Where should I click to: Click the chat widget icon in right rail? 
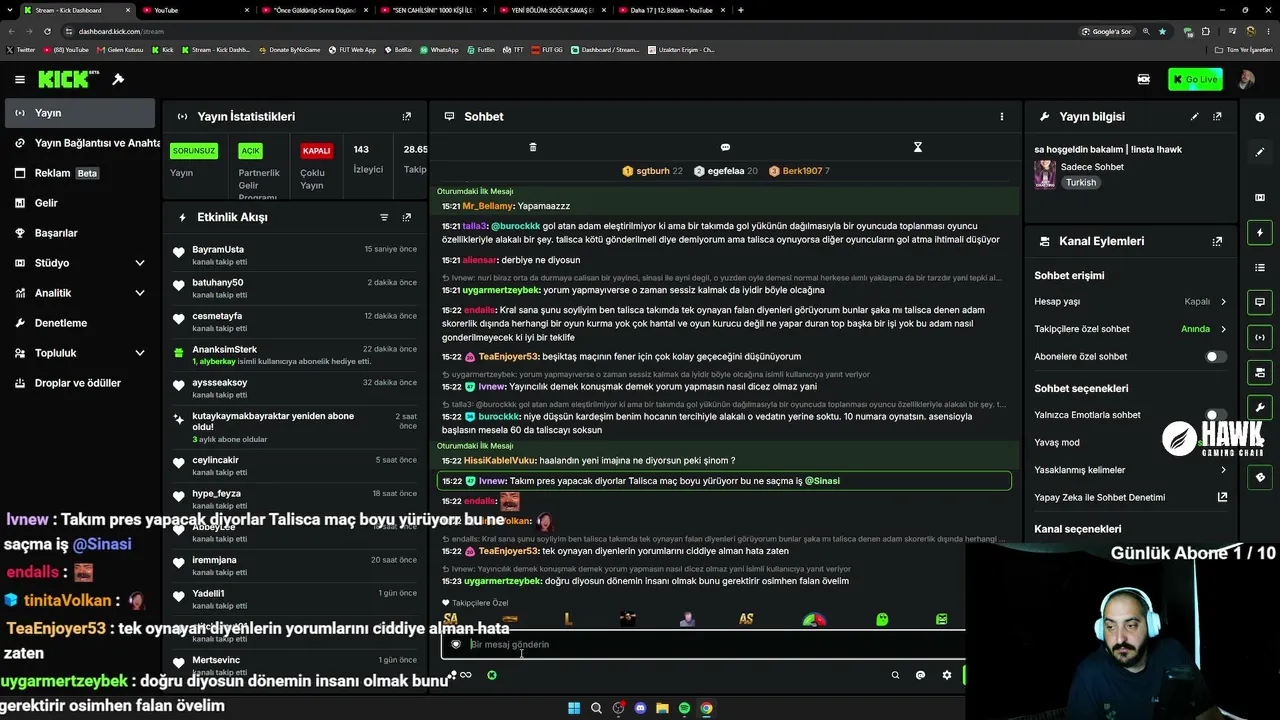click(x=1260, y=302)
